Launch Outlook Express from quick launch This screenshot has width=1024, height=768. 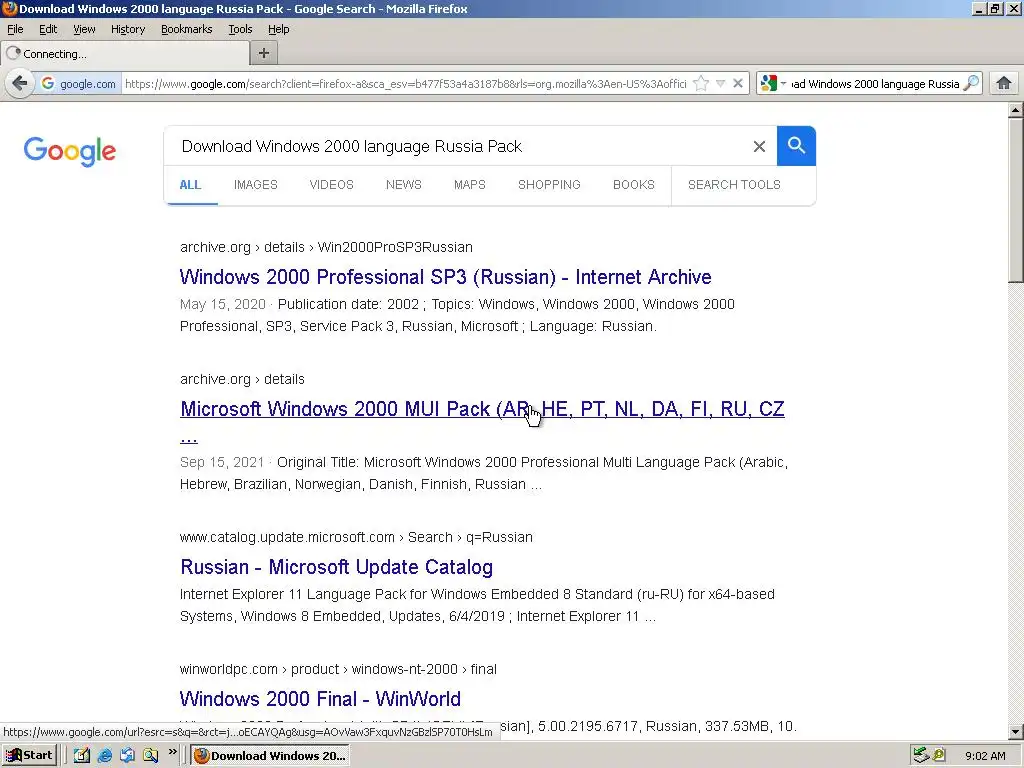tap(127, 756)
